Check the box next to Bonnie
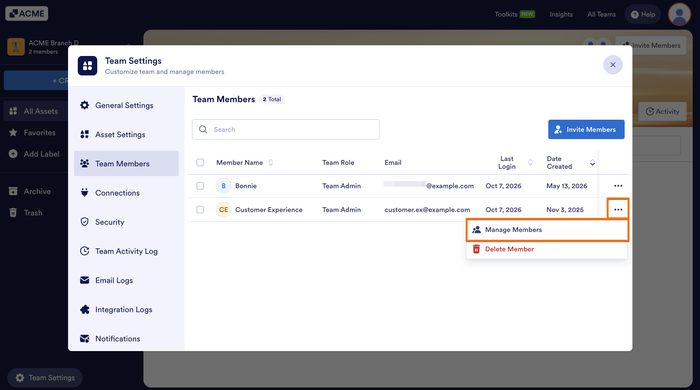Viewport: 700px width, 390px height. click(x=200, y=186)
